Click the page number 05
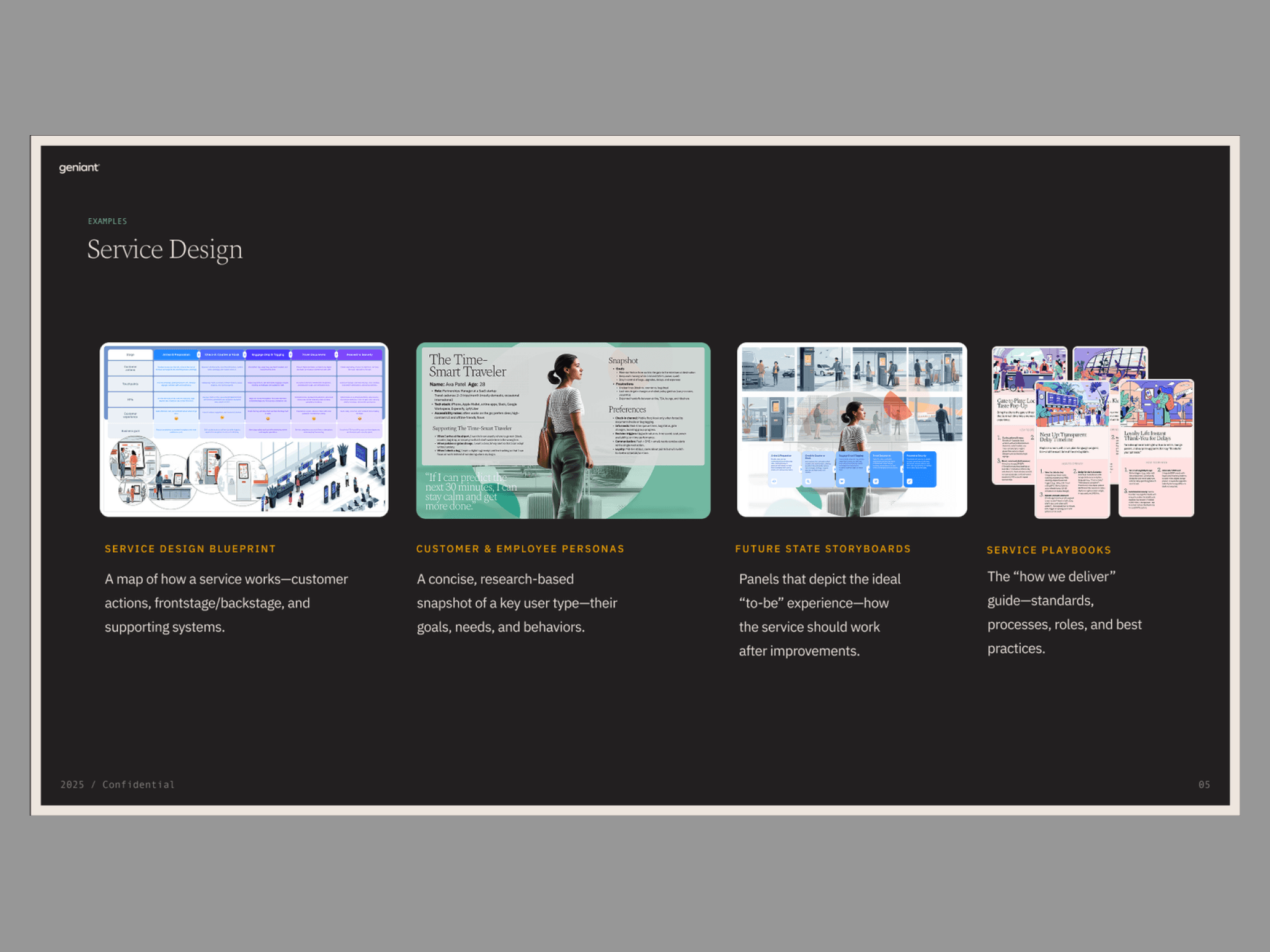The width and height of the screenshot is (1270, 952). click(x=1204, y=785)
